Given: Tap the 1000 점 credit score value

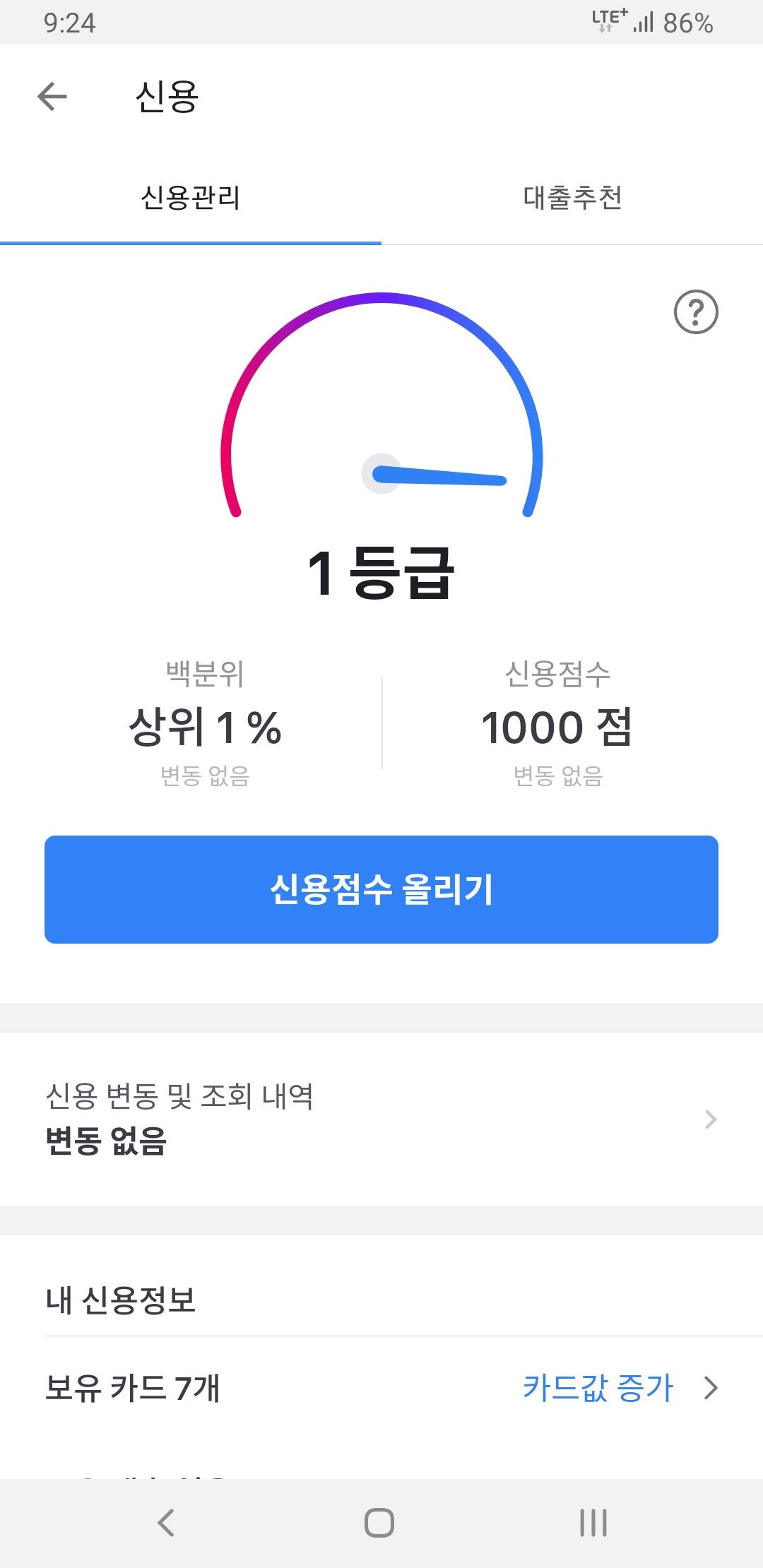Looking at the screenshot, I should point(557,727).
